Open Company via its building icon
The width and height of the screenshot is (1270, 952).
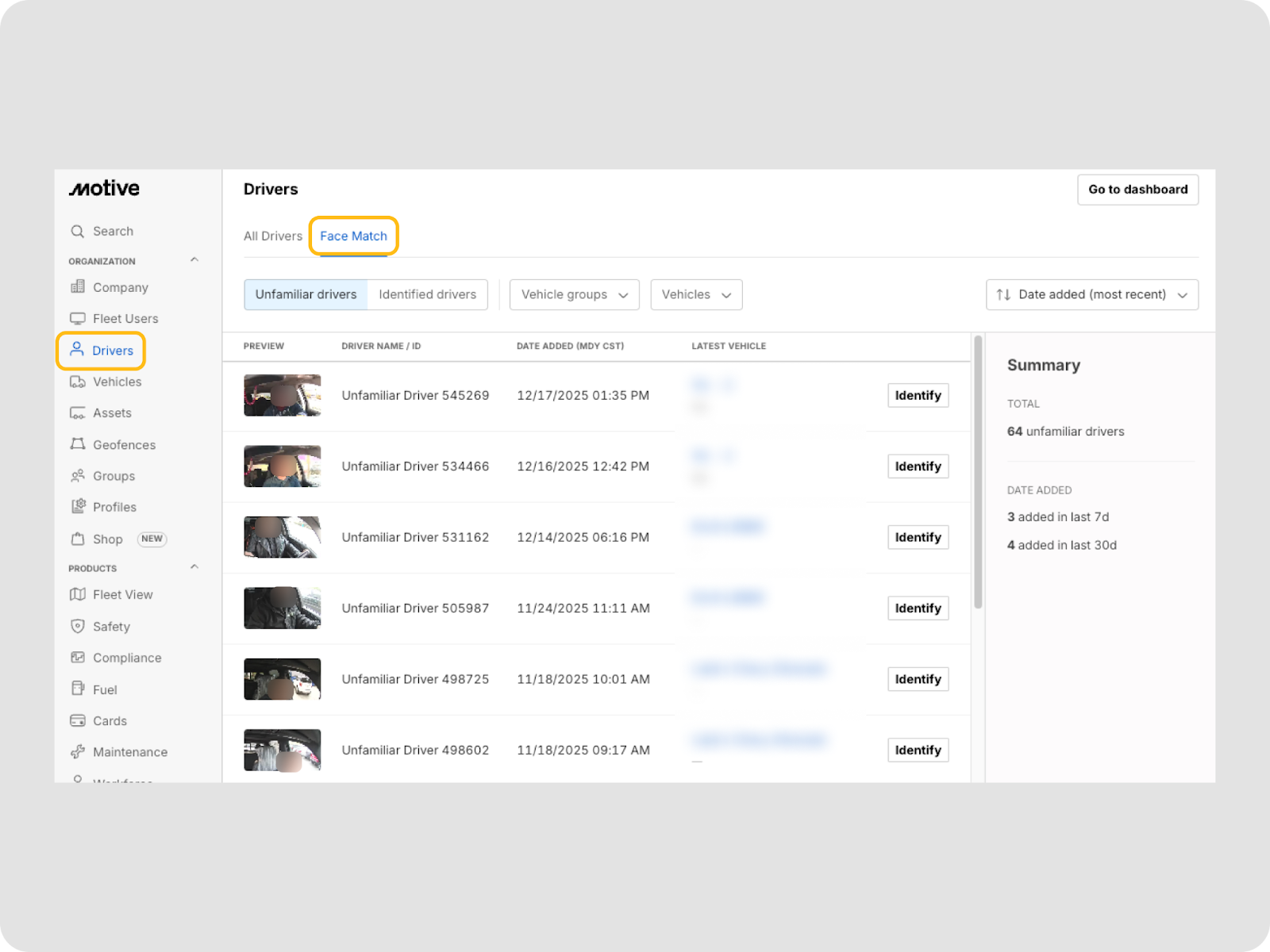77,287
